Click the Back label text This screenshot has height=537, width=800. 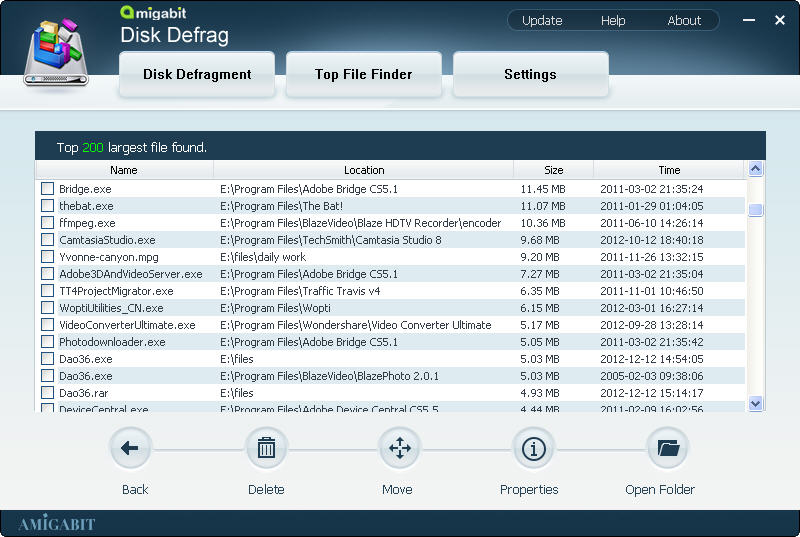(x=135, y=490)
